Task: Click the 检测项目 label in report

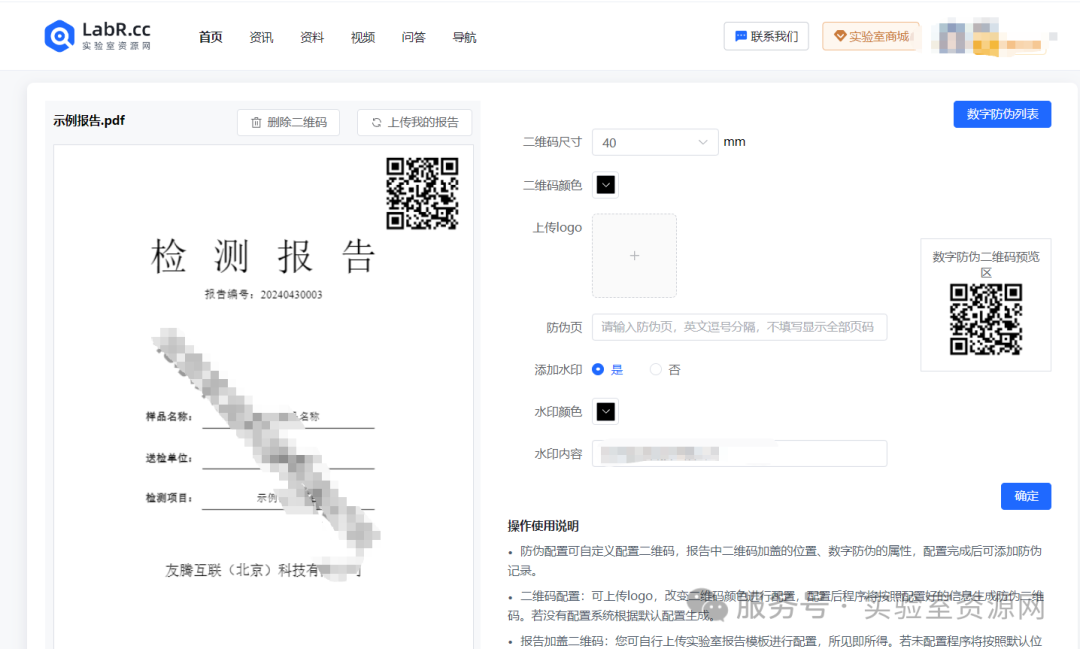Action: (x=169, y=497)
